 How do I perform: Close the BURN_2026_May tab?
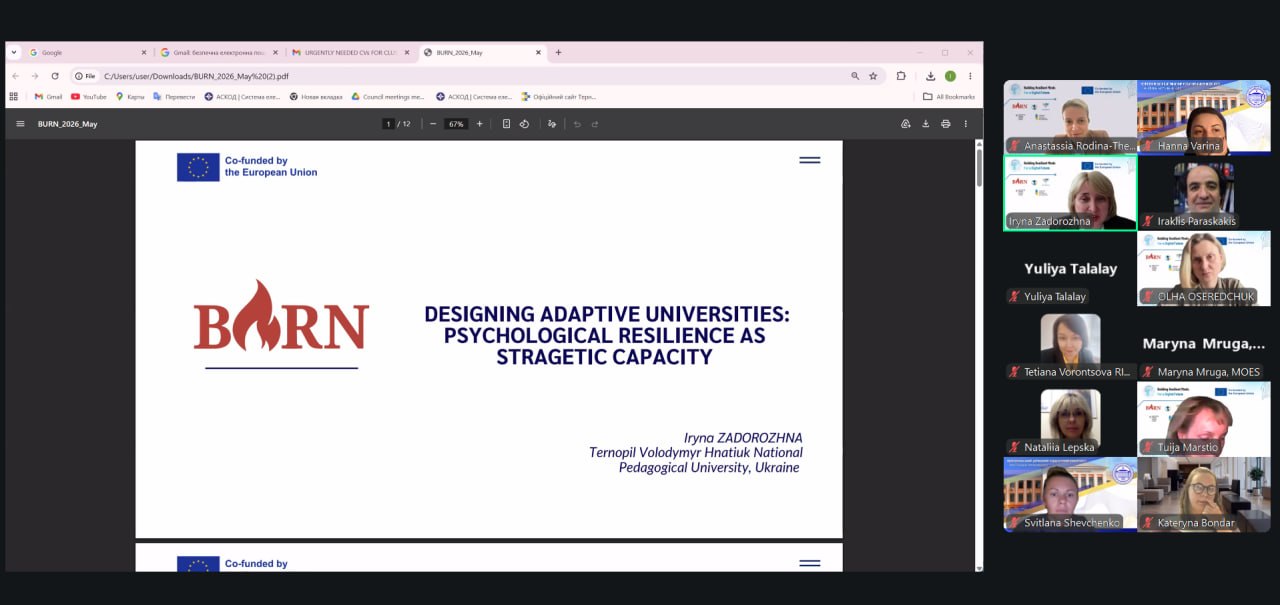coord(538,52)
